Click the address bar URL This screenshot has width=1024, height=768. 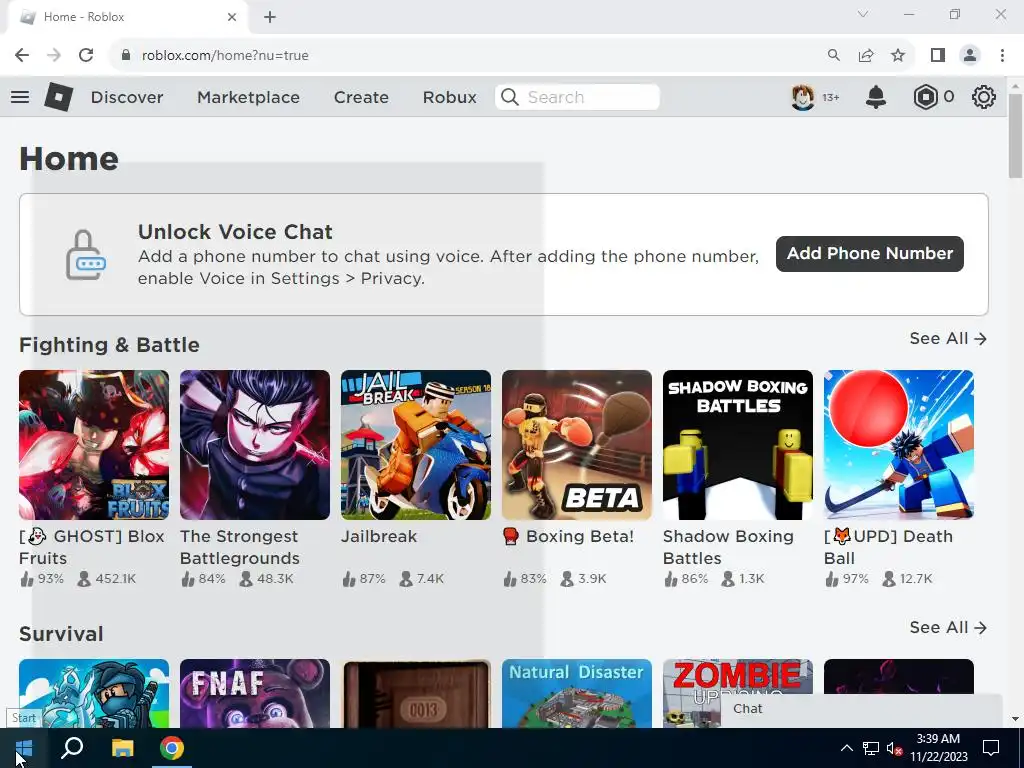(225, 56)
